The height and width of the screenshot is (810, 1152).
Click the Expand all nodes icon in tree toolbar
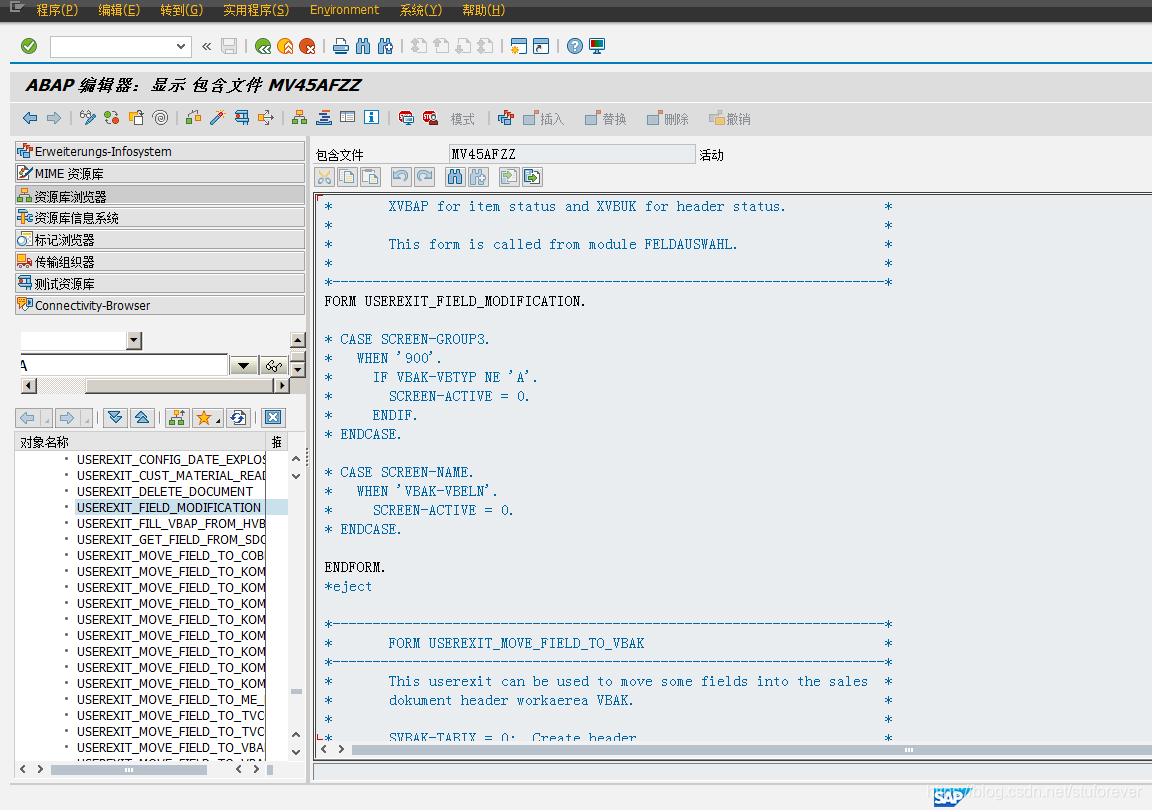115,417
